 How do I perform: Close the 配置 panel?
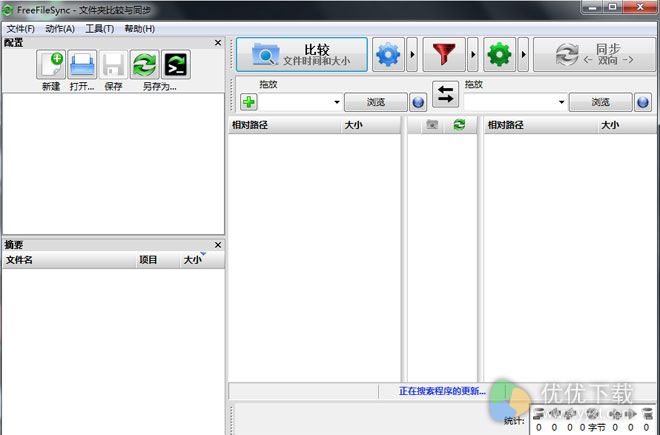click(218, 43)
